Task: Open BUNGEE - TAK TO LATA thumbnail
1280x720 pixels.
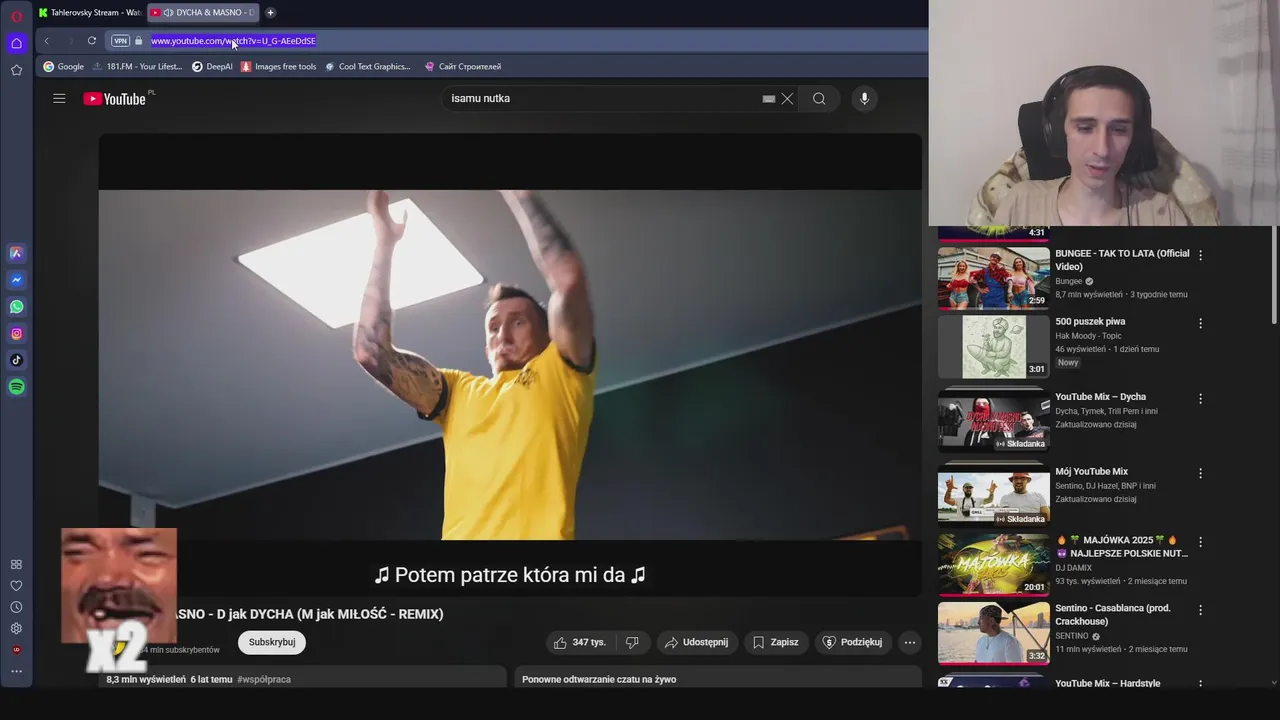Action: point(994,278)
